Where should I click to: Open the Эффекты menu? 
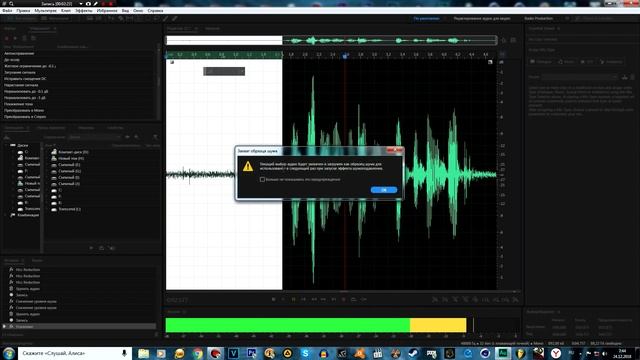coord(84,11)
